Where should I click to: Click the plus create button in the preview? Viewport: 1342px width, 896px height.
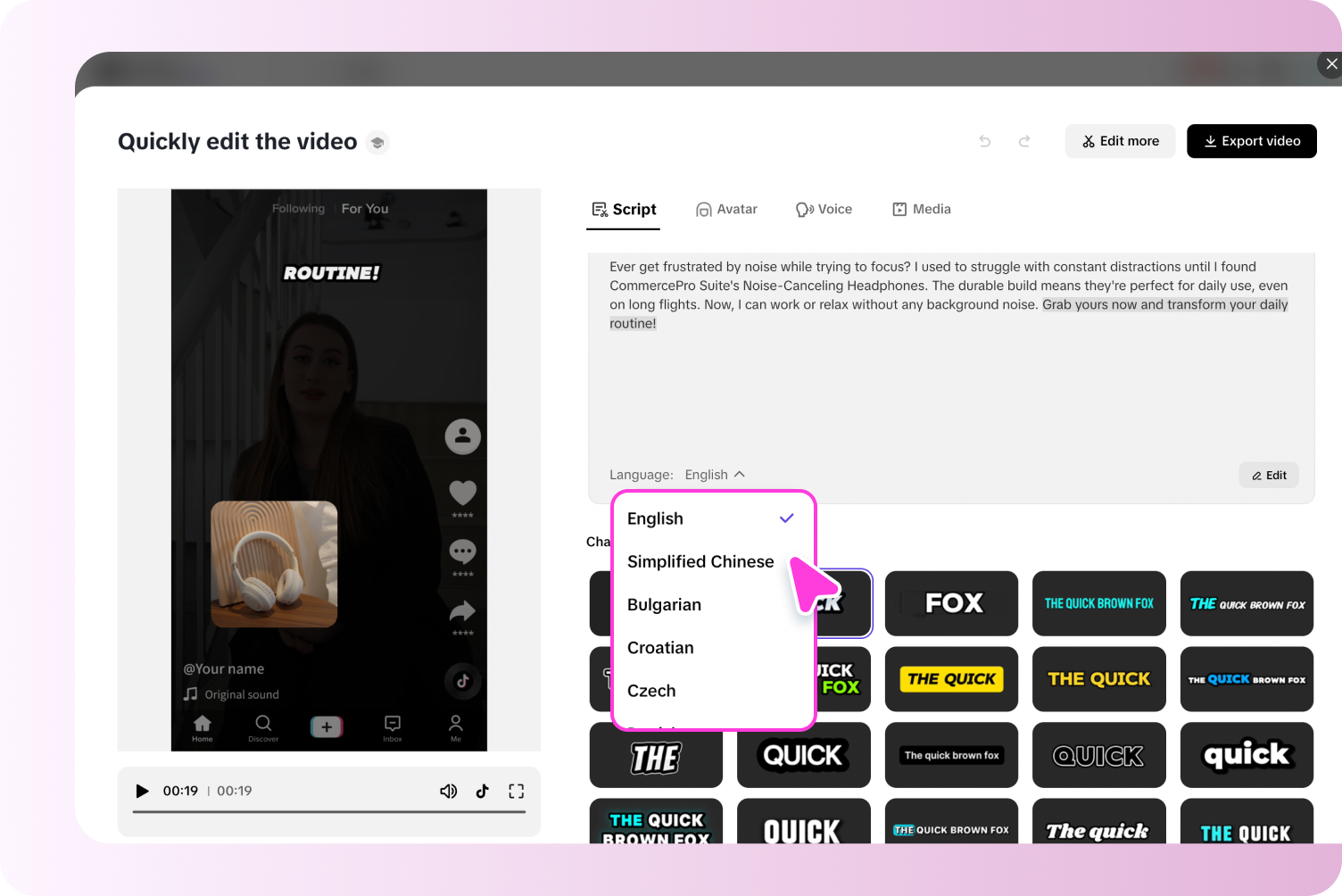tap(327, 726)
